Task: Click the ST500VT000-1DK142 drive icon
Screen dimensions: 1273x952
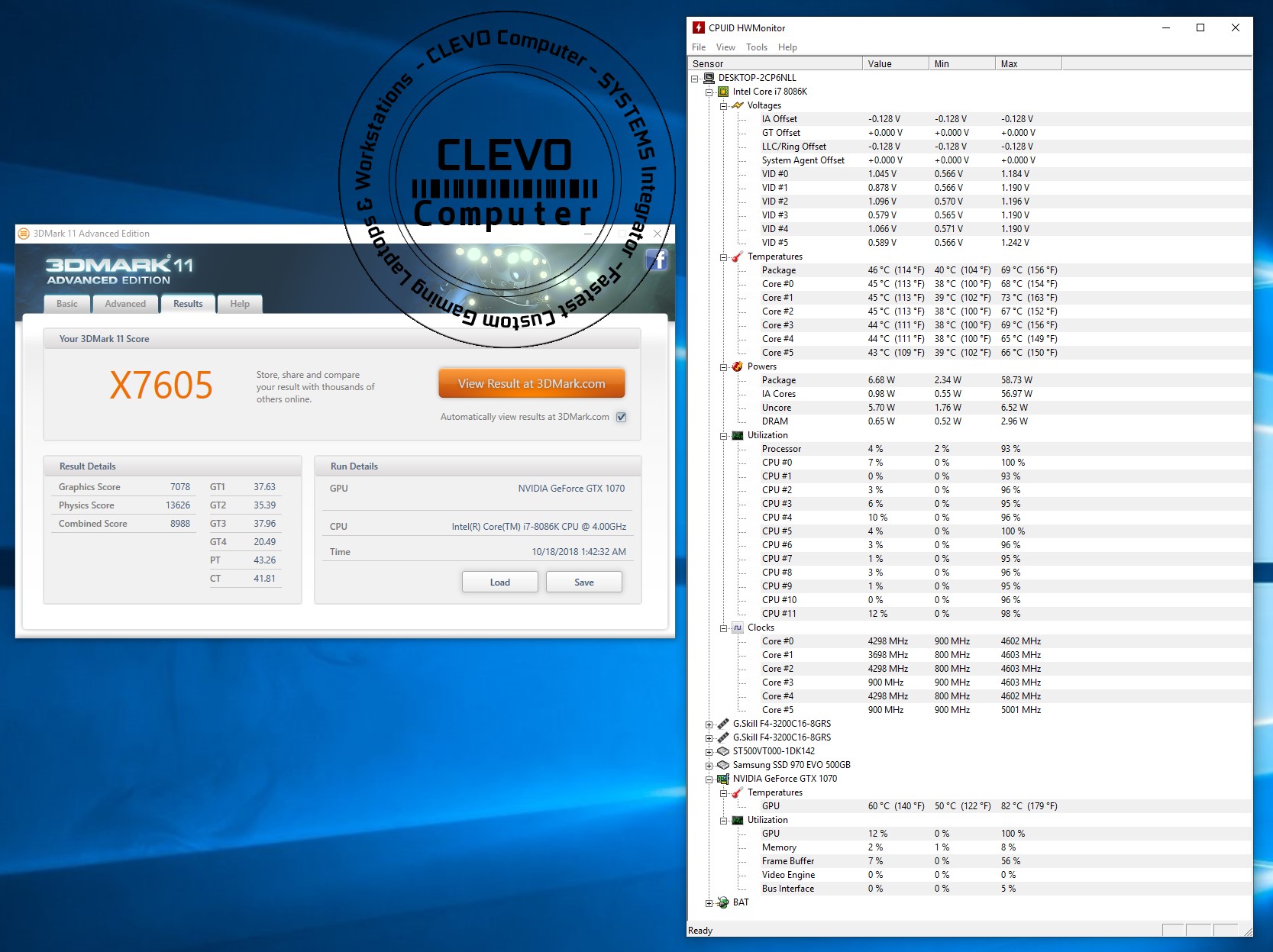Action: coord(723,751)
